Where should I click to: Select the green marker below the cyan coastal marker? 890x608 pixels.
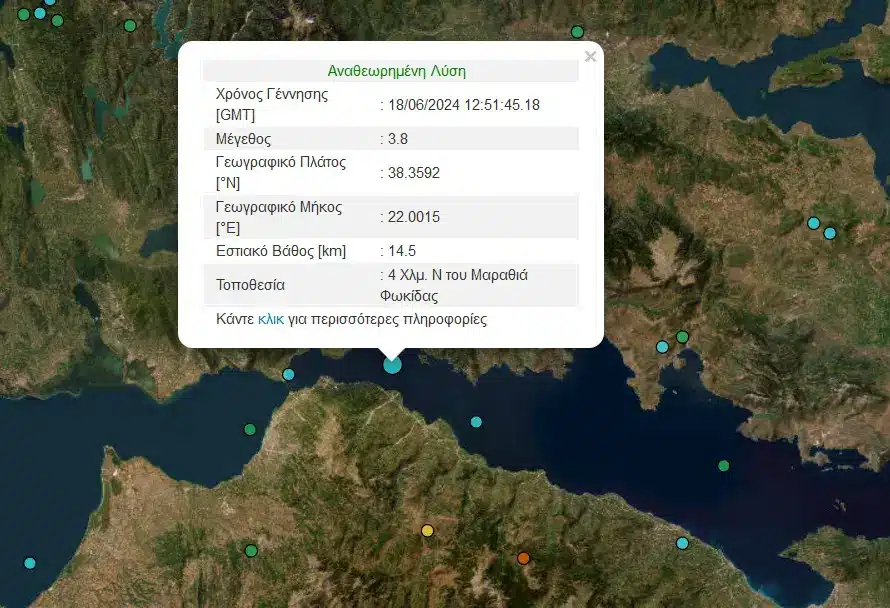pyautogui.click(x=250, y=430)
